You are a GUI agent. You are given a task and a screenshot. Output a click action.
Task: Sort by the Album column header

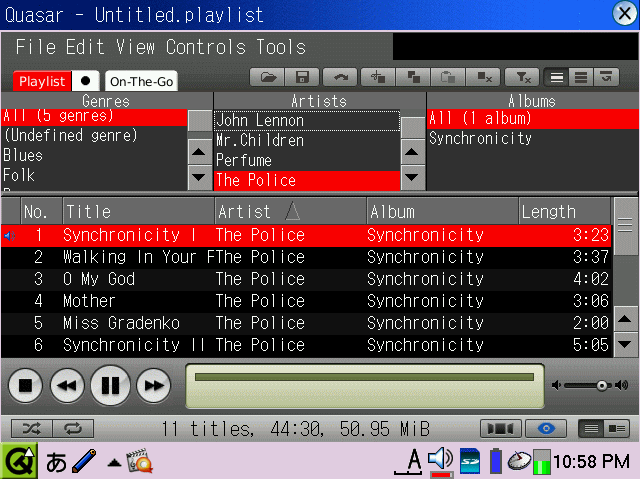point(442,212)
